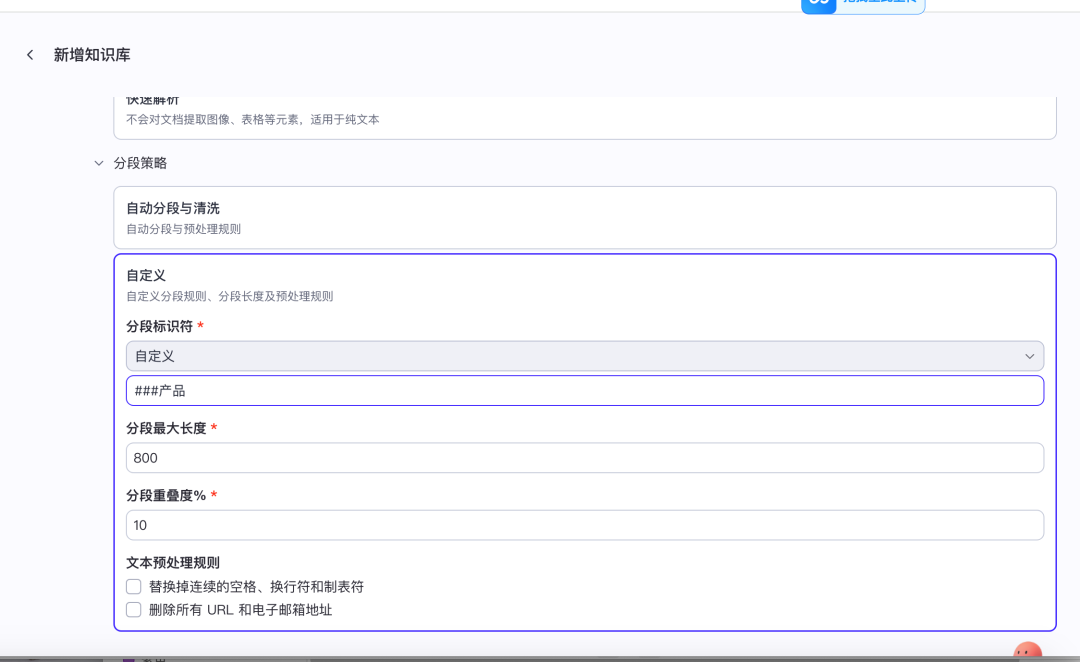Click the 自定义分段规则、分段长度及预处理规则 description
This screenshot has height=662, width=1080.
(x=229, y=296)
